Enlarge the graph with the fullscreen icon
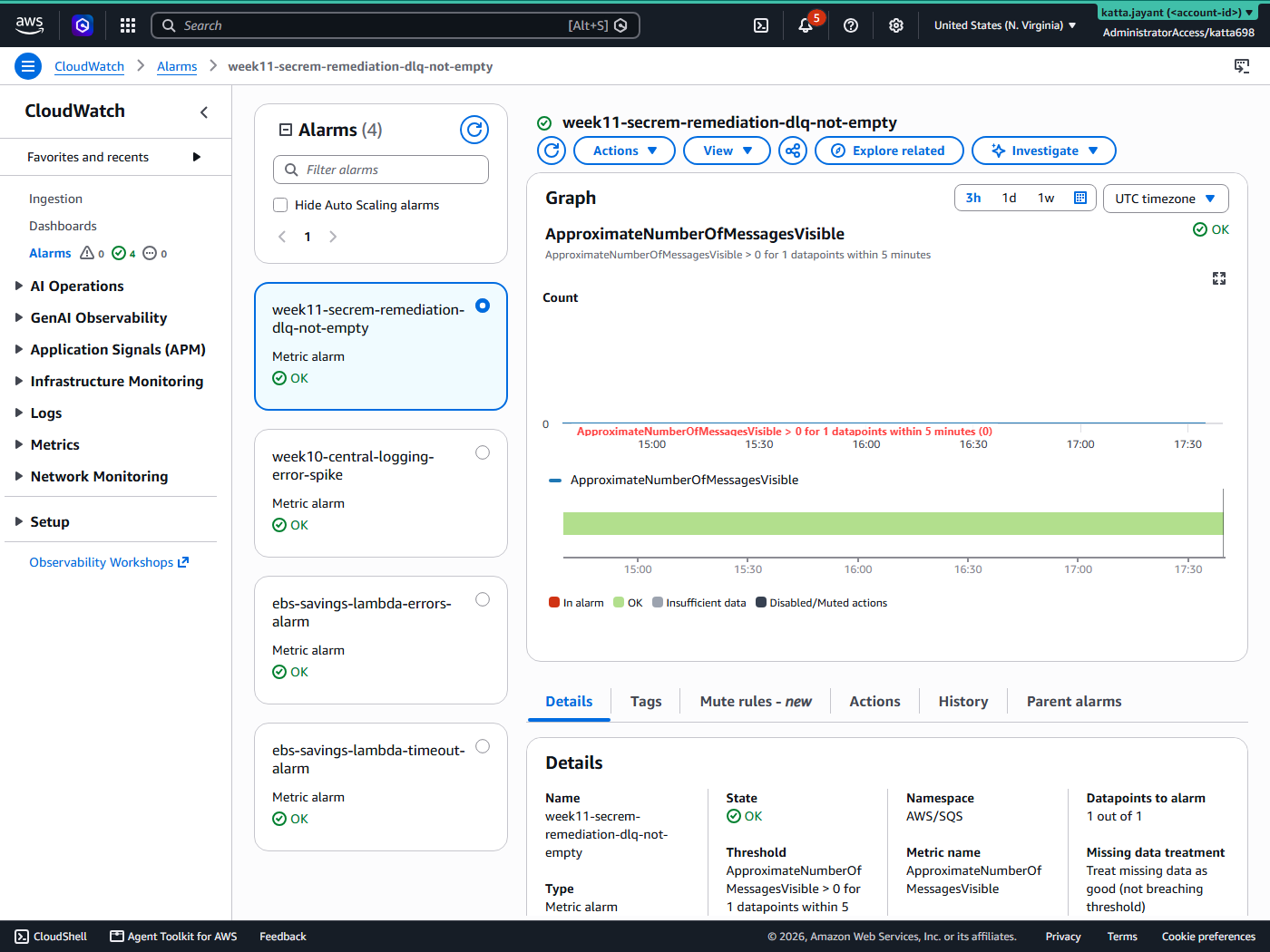Screen dimensions: 1270x952 [1219, 278]
